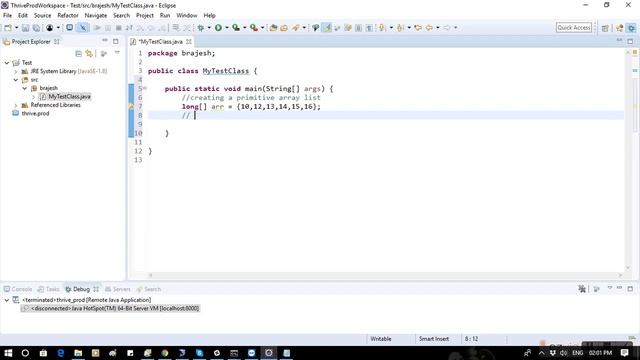Click the Open Perspective icon
Image resolution: width=640 pixels, height=360 pixels.
coord(605,28)
